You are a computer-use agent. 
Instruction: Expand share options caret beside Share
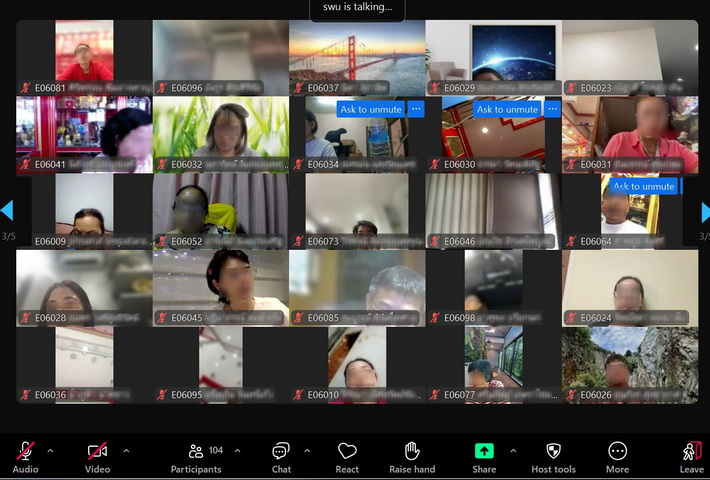[x=513, y=451]
